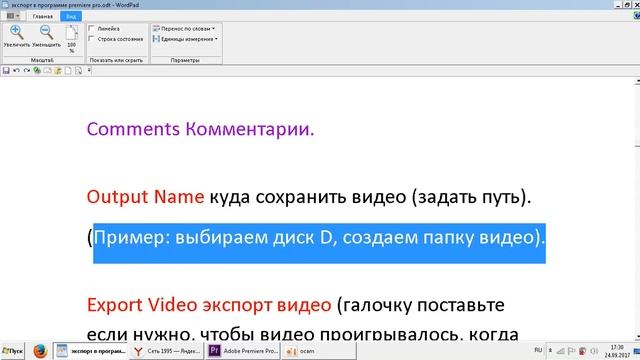Image resolution: width=640 pixels, height=360 pixels.
Task: Select the Вид ribbon tab
Action: point(71,16)
